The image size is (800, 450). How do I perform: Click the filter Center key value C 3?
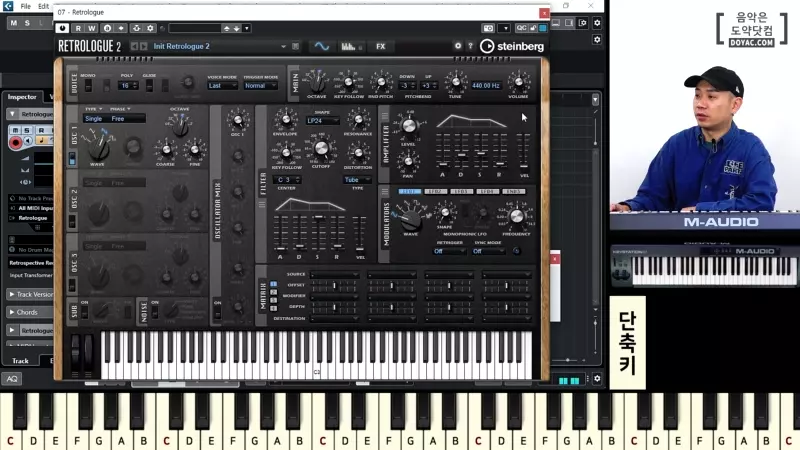click(x=287, y=180)
